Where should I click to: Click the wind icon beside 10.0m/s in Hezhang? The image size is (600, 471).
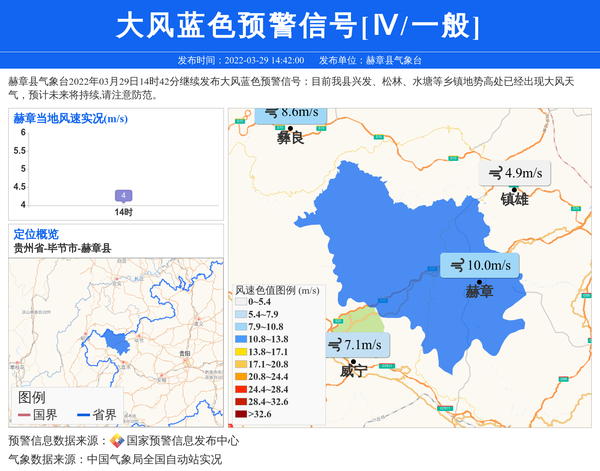pyautogui.click(x=456, y=265)
